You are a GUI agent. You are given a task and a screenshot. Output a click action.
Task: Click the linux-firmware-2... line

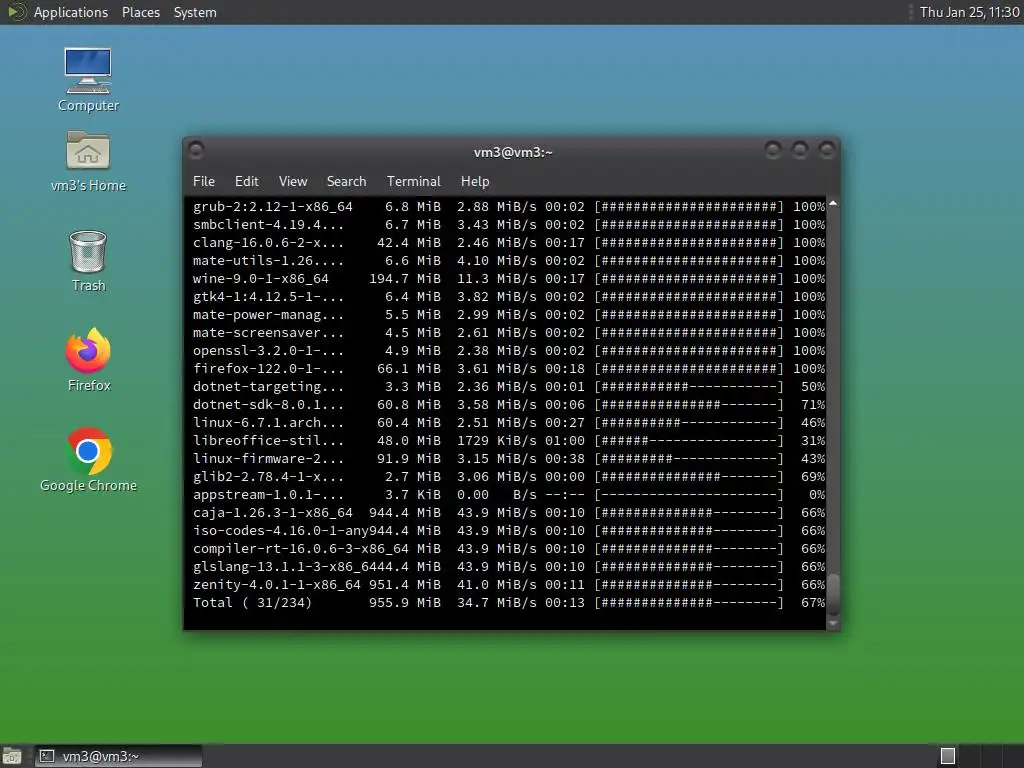[x=509, y=458]
